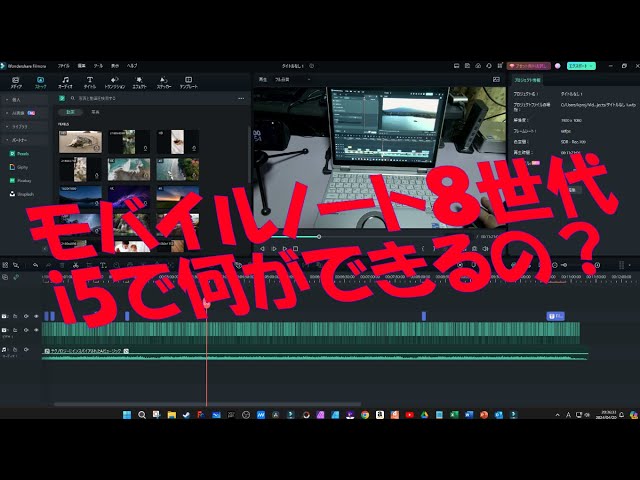Select the aerial ocean coastline thumbnail
This screenshot has height=480, width=640.
pos(129,169)
